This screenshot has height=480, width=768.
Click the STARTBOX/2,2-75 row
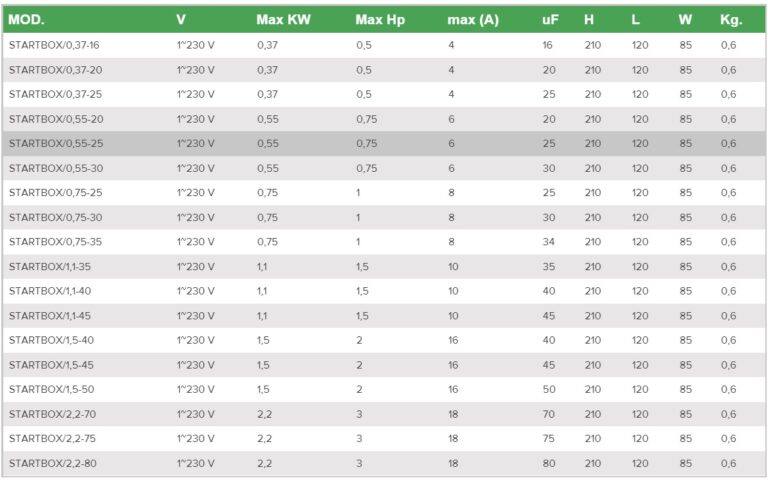[x=384, y=439]
